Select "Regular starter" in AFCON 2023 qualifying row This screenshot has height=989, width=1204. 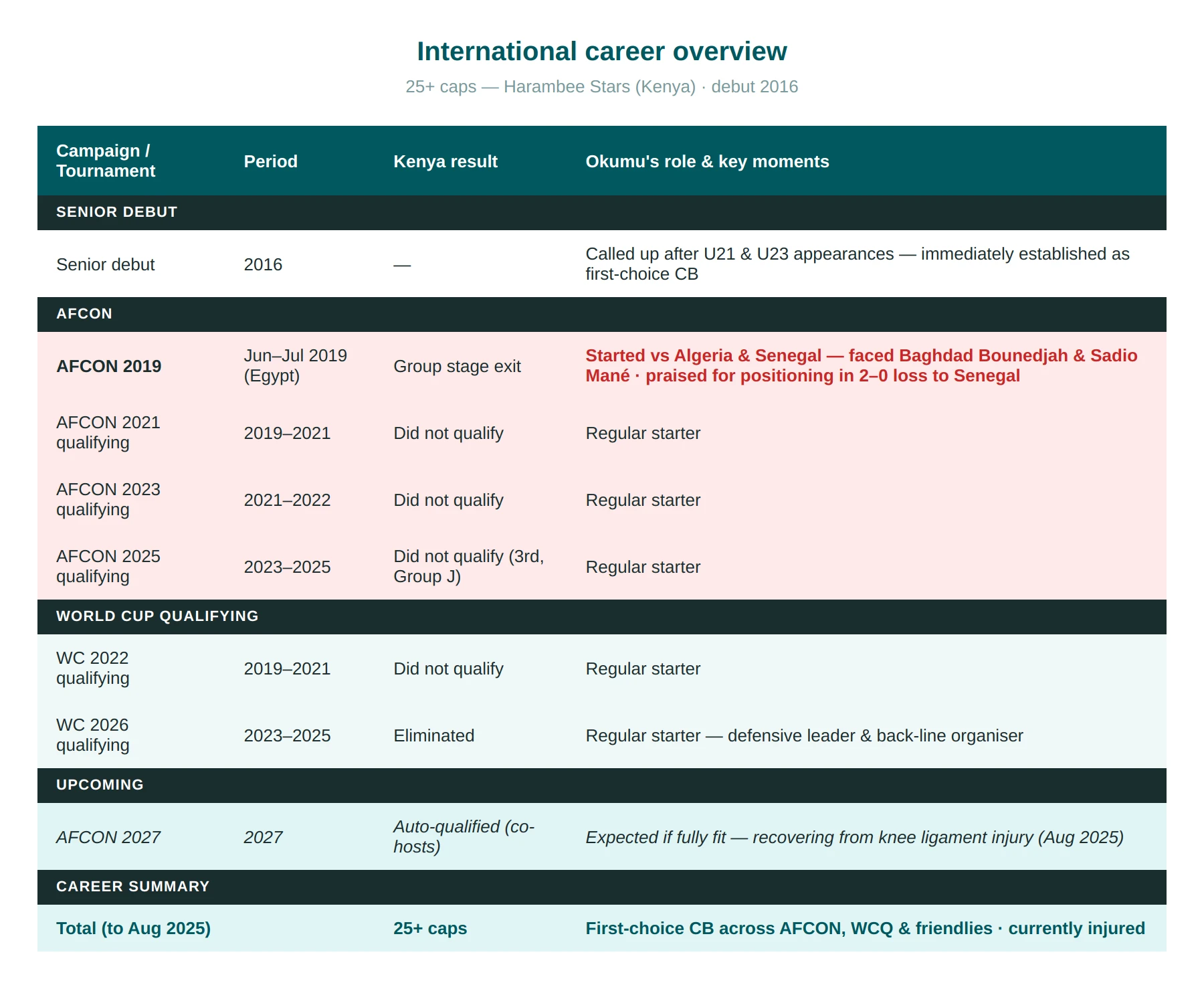643,500
